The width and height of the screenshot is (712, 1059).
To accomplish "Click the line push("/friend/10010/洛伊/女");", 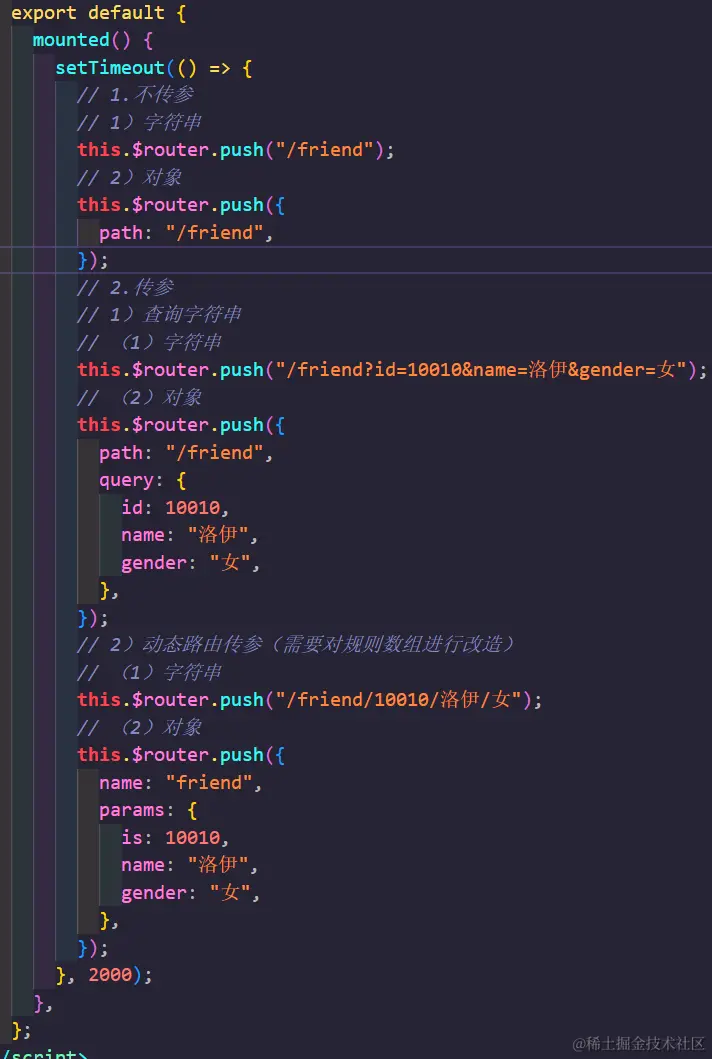I will point(309,700).
